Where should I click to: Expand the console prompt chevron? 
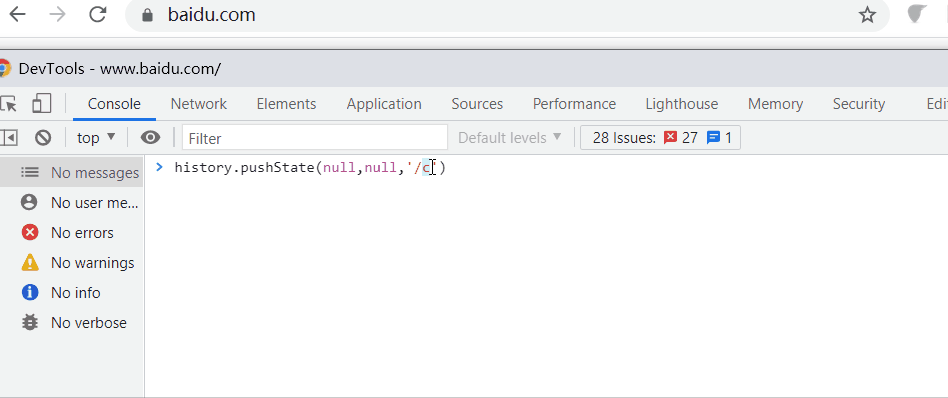pyautogui.click(x=160, y=167)
